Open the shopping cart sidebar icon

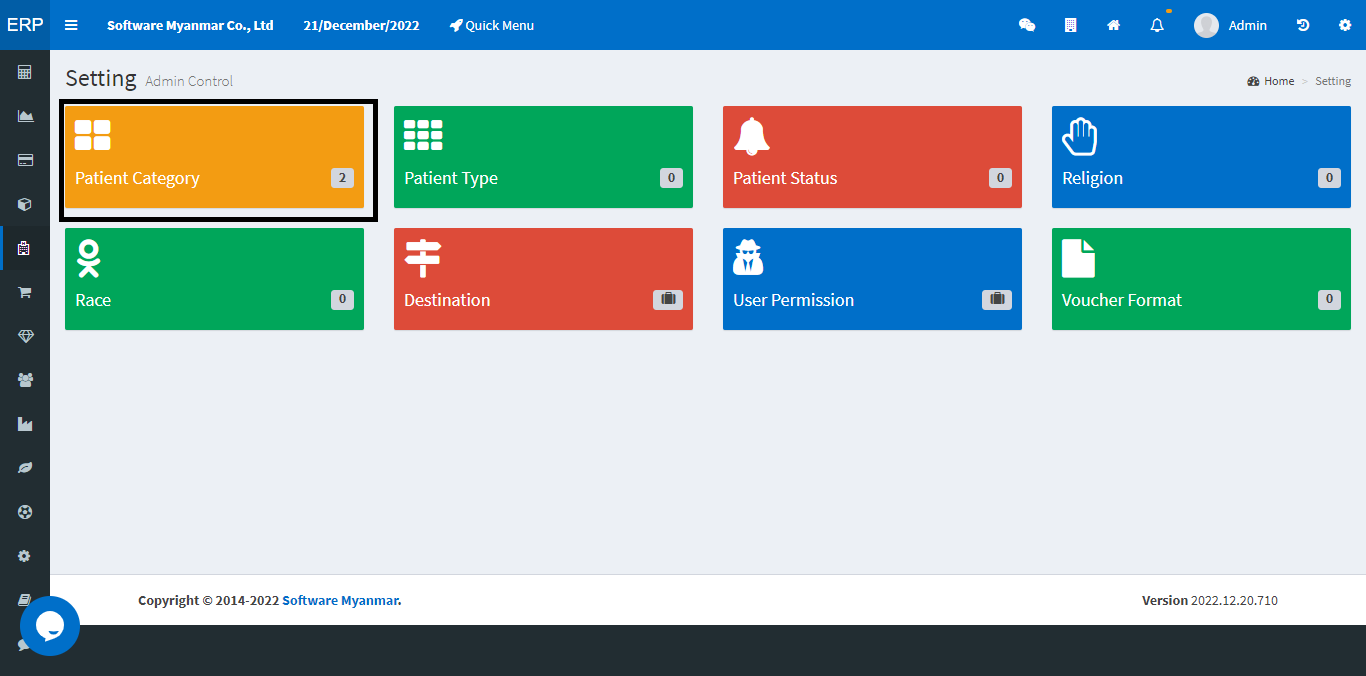pos(25,292)
